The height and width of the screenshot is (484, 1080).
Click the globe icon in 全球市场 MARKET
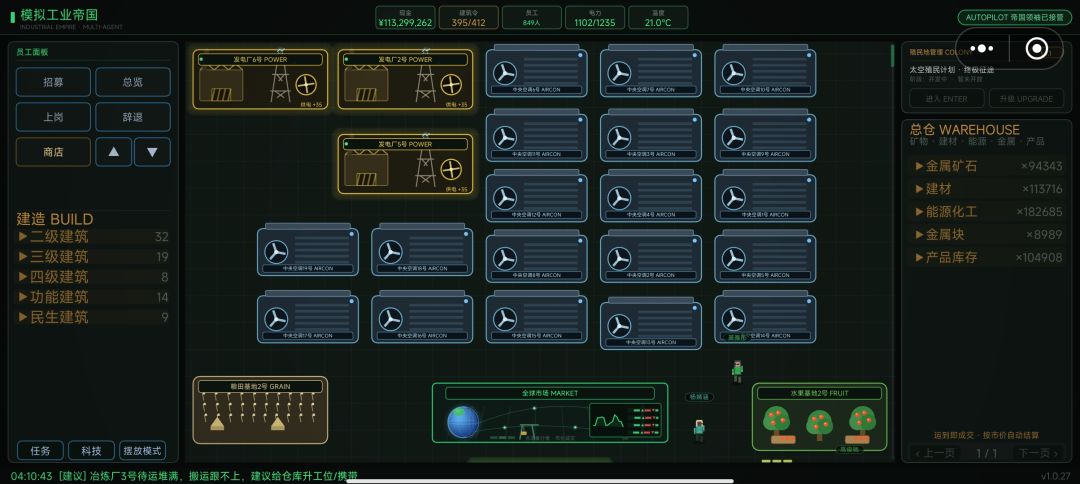(x=463, y=422)
